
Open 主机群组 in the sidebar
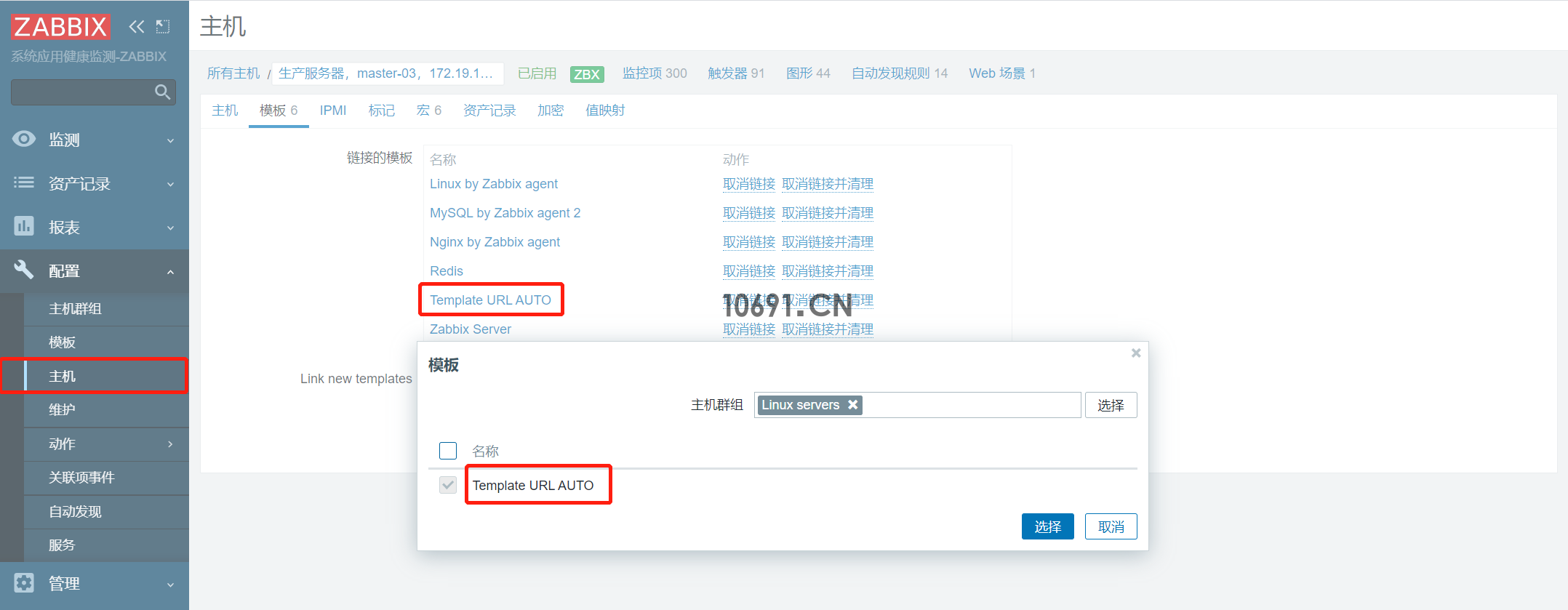pos(106,309)
